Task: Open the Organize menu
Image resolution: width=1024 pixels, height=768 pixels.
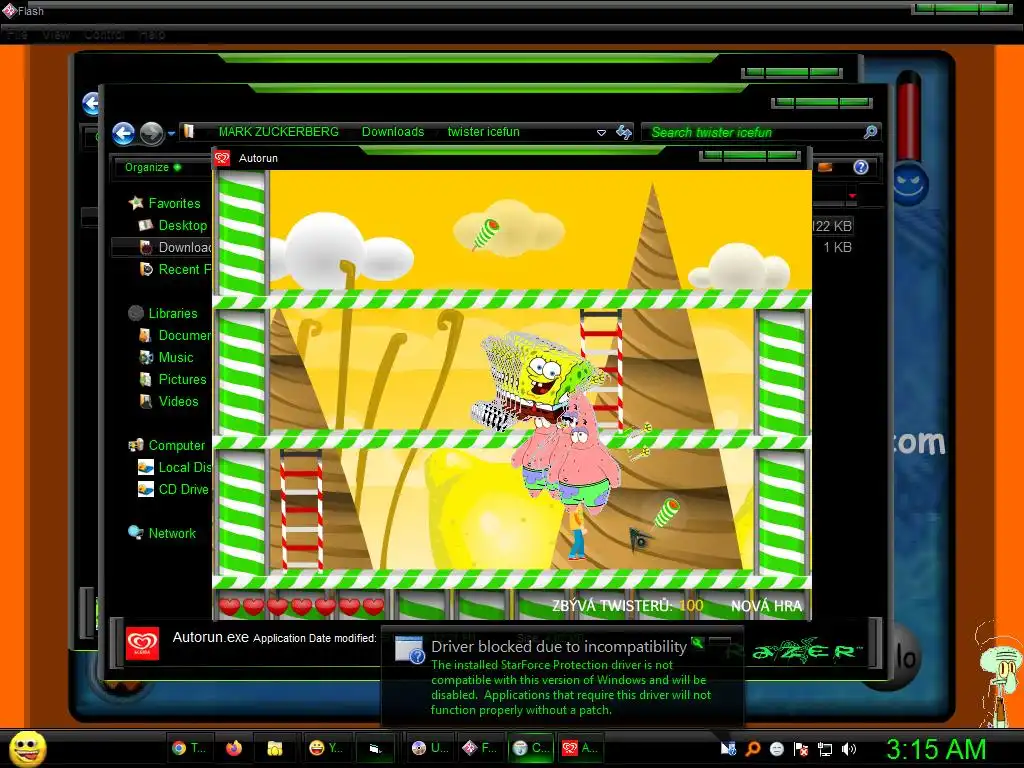Action: click(x=153, y=168)
